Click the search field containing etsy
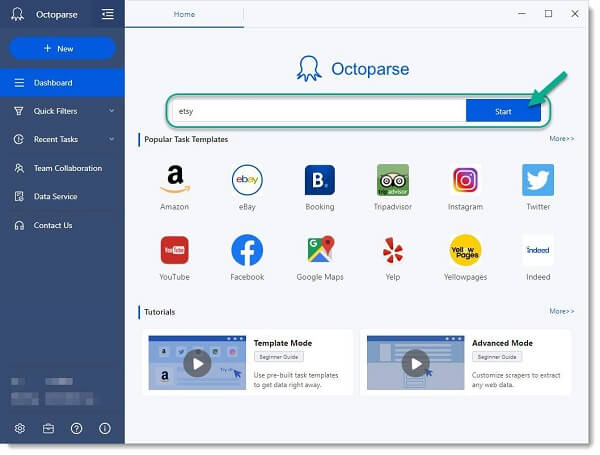This screenshot has height=455, width=600. pyautogui.click(x=319, y=111)
